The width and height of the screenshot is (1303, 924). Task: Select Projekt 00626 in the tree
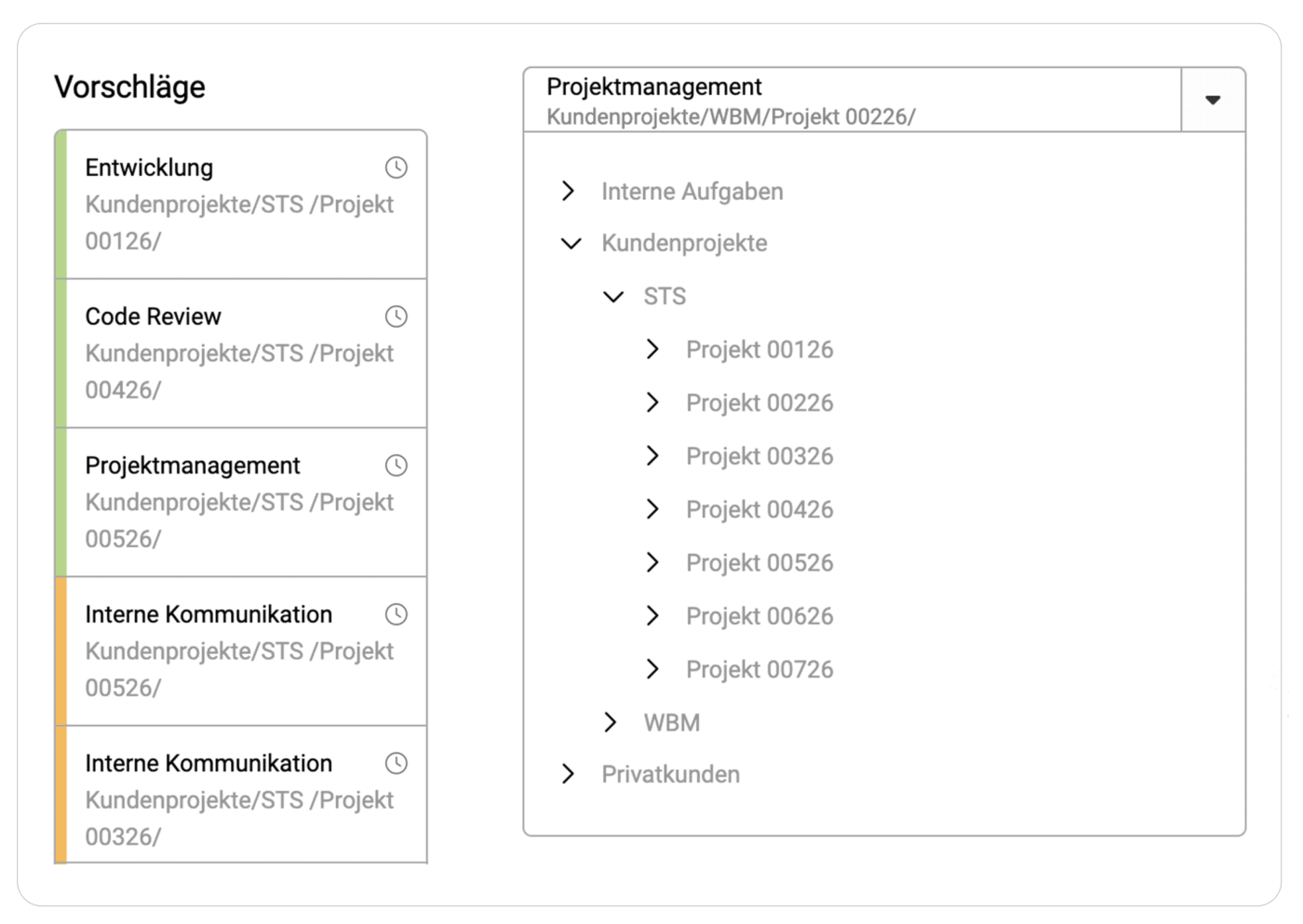759,616
